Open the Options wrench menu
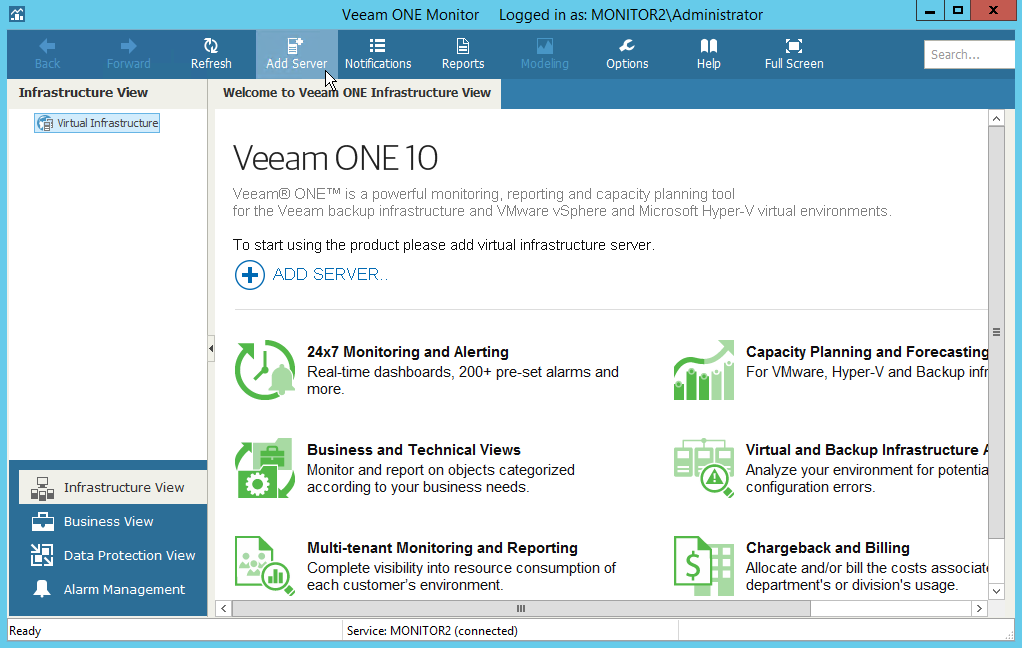This screenshot has height=648, width=1022. 627,54
